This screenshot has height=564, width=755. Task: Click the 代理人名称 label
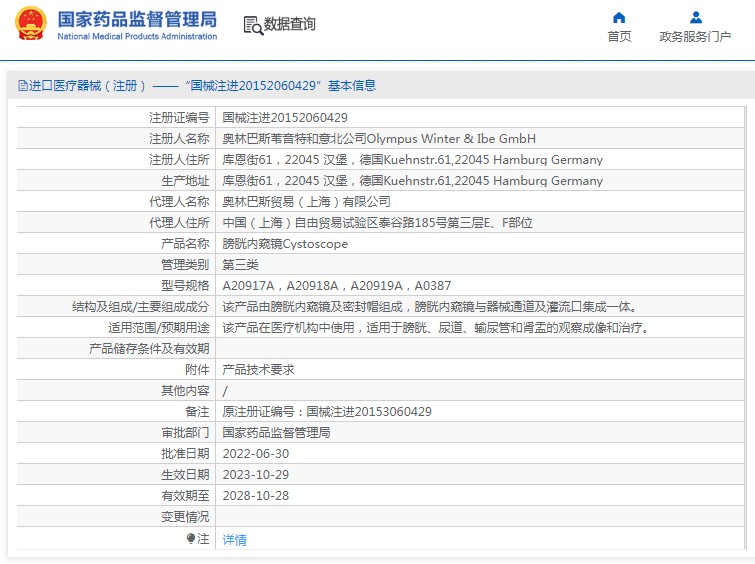pos(179,202)
